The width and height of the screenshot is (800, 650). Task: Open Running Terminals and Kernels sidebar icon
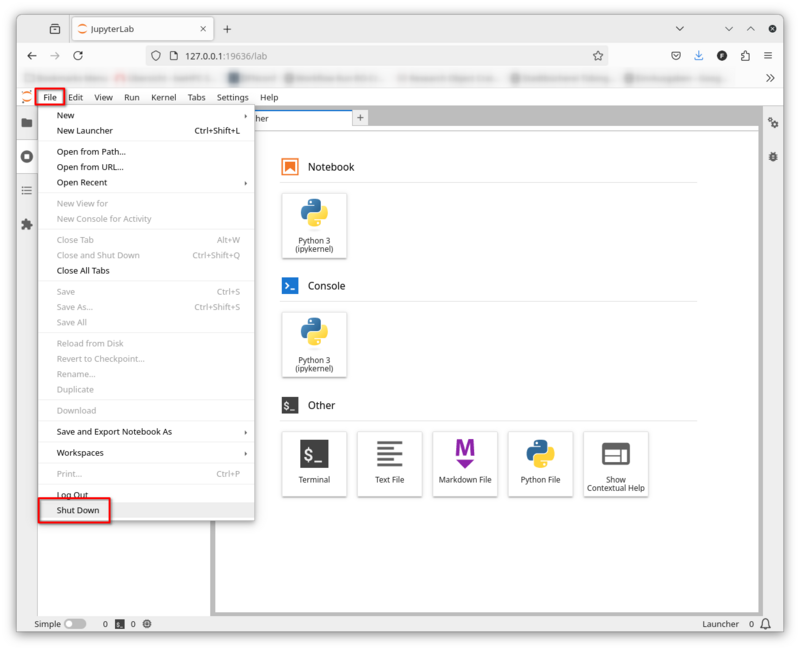coord(27,157)
